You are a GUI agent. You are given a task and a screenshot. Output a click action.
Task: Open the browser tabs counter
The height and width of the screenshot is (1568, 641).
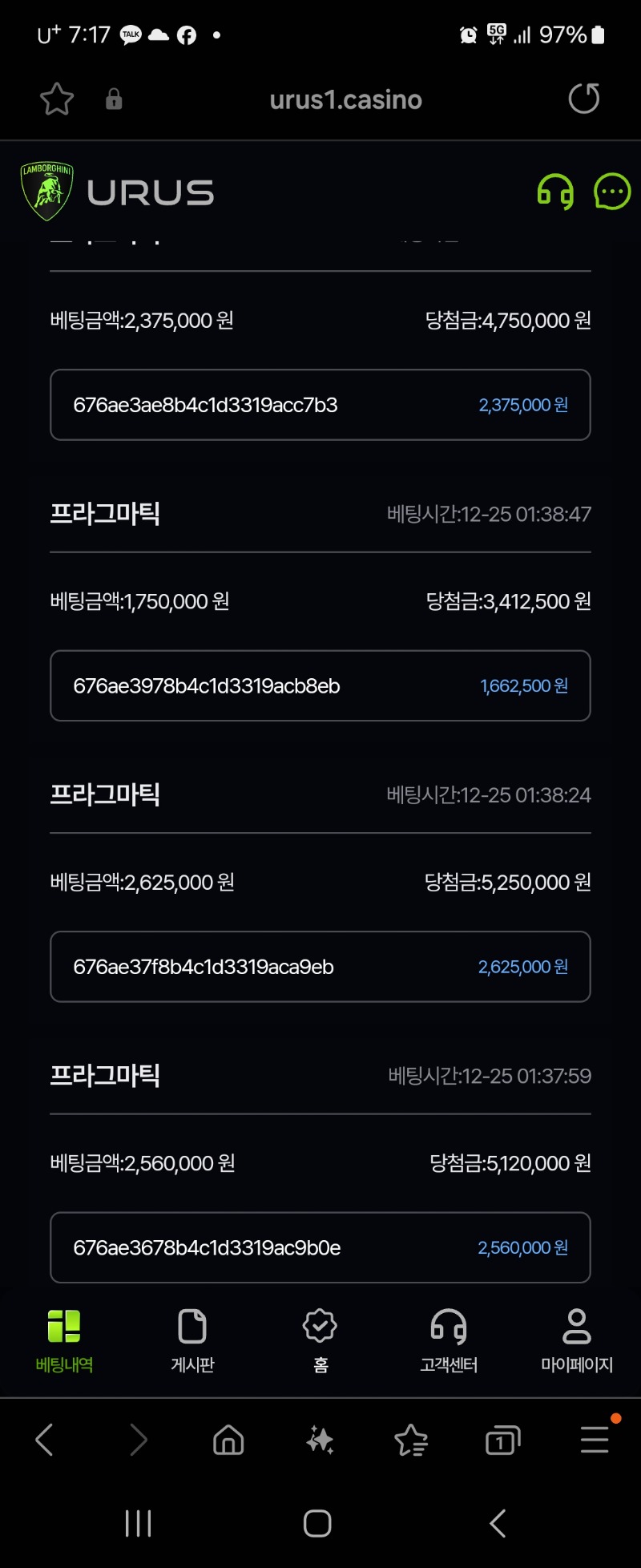pyautogui.click(x=503, y=1441)
